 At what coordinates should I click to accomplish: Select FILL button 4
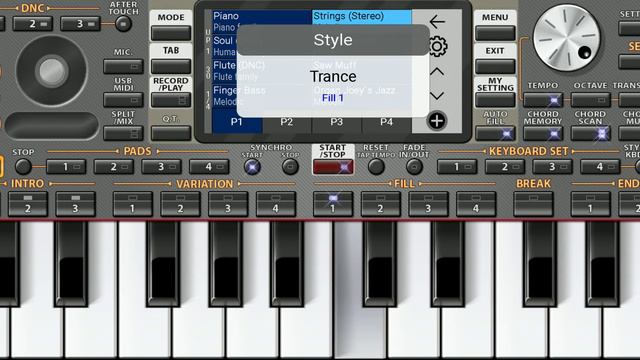click(x=476, y=204)
